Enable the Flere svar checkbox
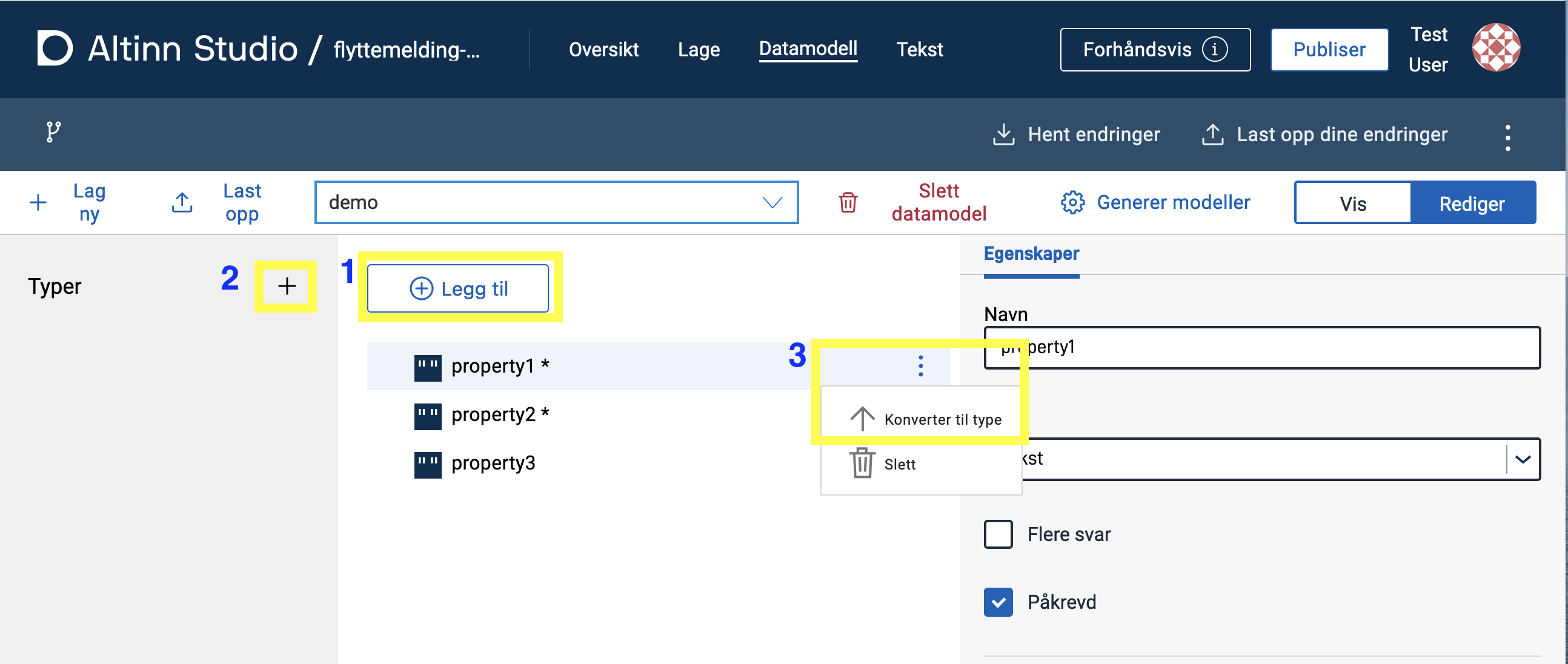The width and height of the screenshot is (1568, 664). (x=998, y=534)
